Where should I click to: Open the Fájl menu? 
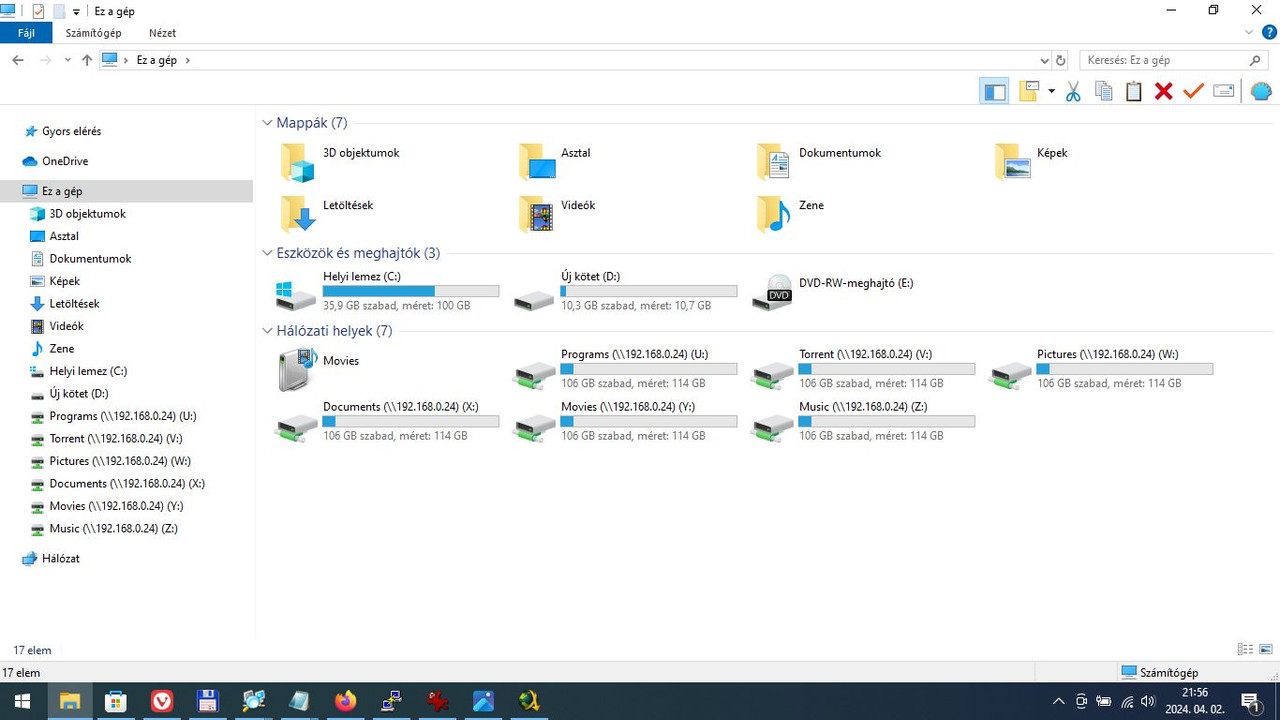(26, 33)
